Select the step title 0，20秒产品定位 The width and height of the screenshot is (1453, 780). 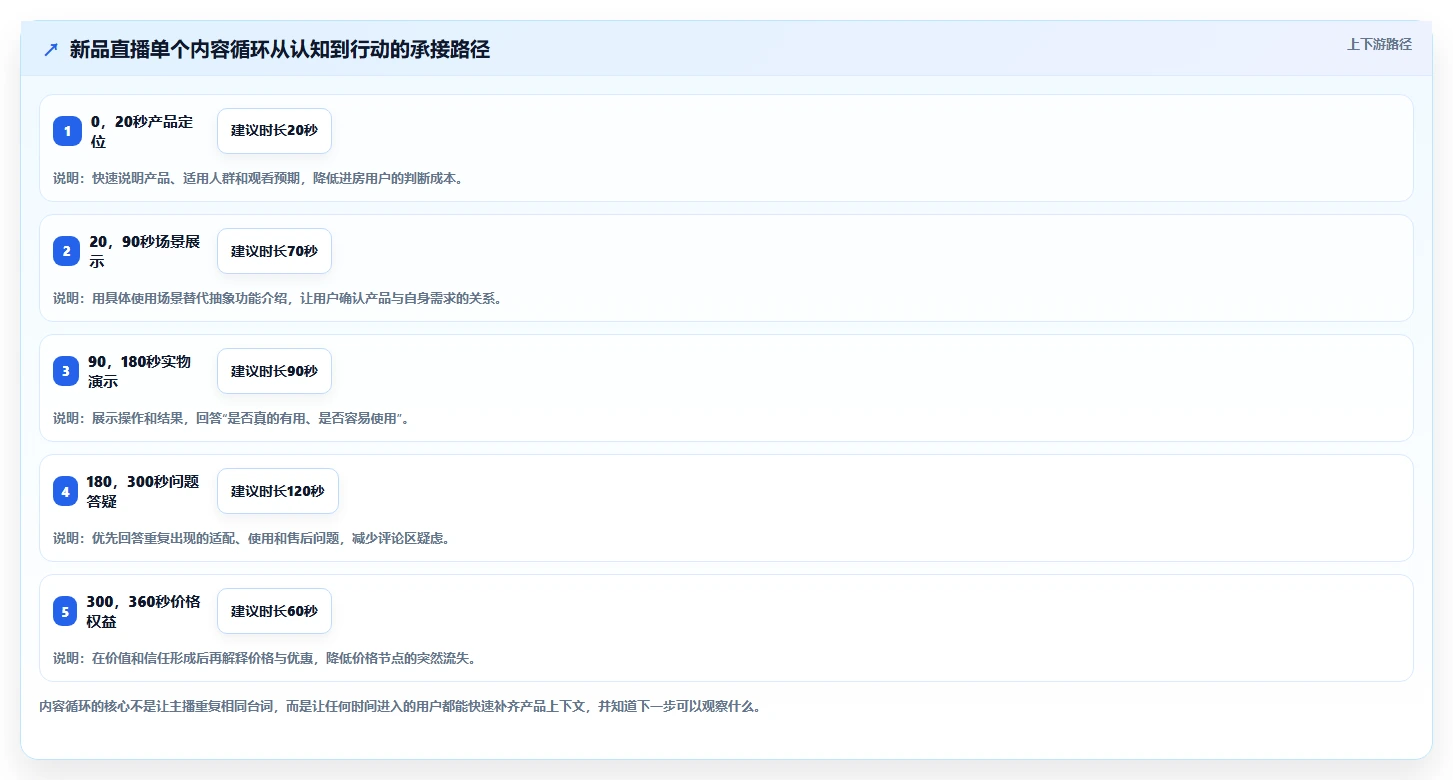(142, 131)
